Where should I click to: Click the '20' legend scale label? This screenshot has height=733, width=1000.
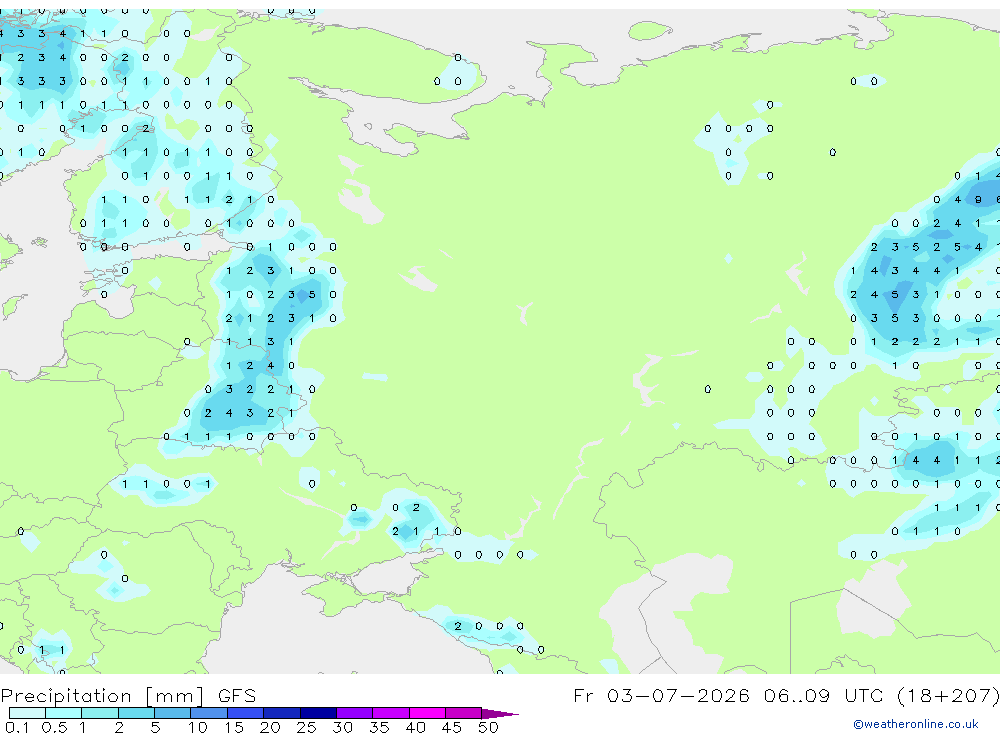[270, 727]
